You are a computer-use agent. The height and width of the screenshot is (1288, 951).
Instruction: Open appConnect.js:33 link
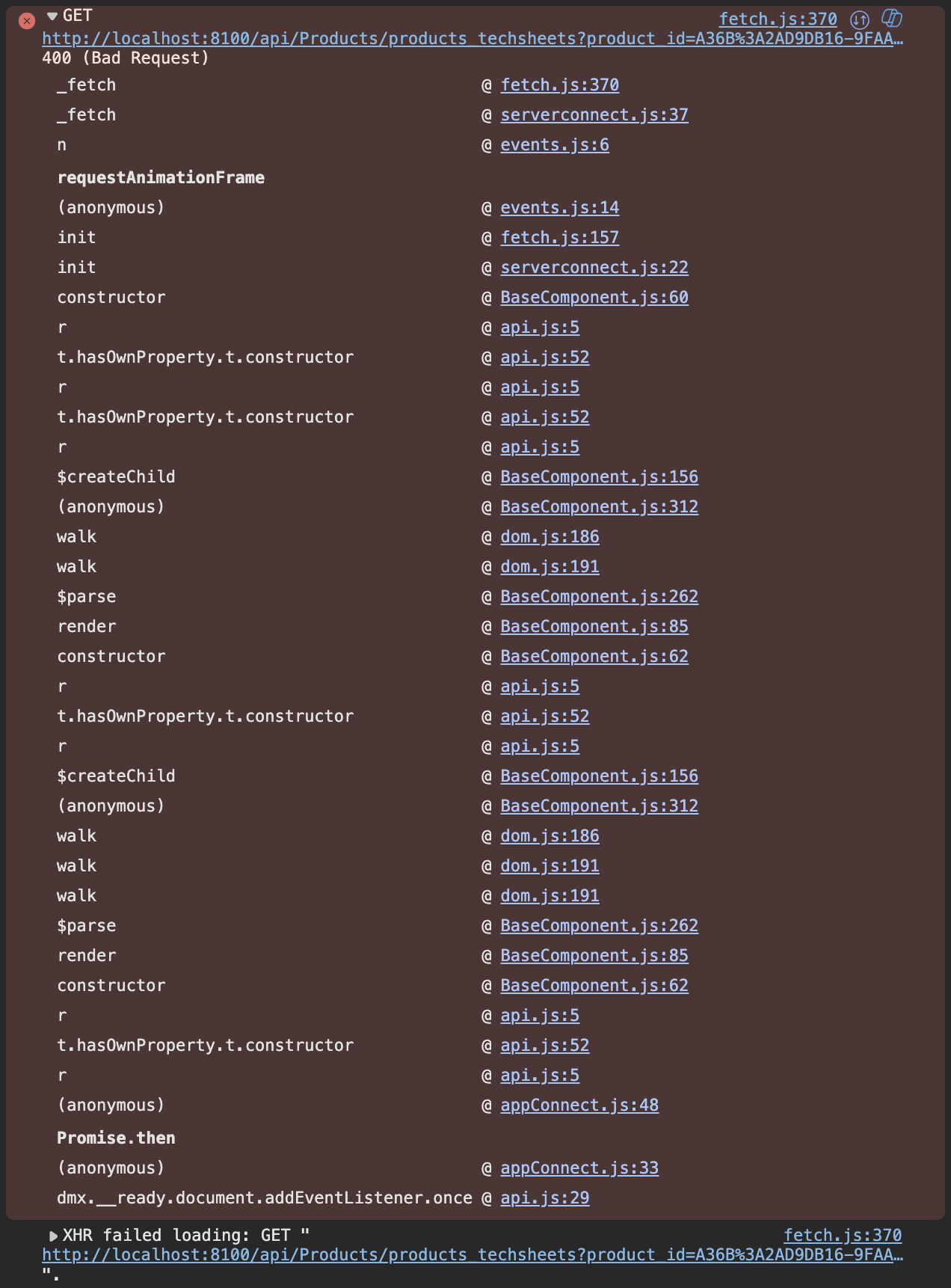[x=579, y=1168]
